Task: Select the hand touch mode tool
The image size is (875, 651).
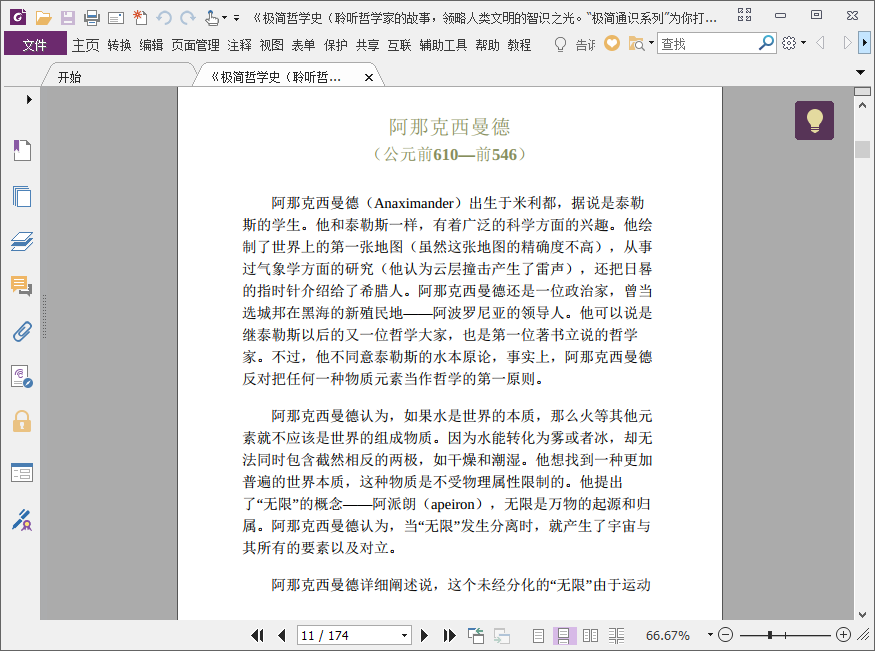Action: click(211, 18)
